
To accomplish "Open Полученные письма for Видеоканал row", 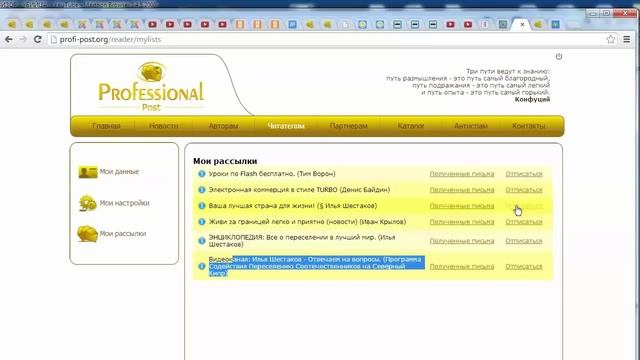I will pos(462,266).
